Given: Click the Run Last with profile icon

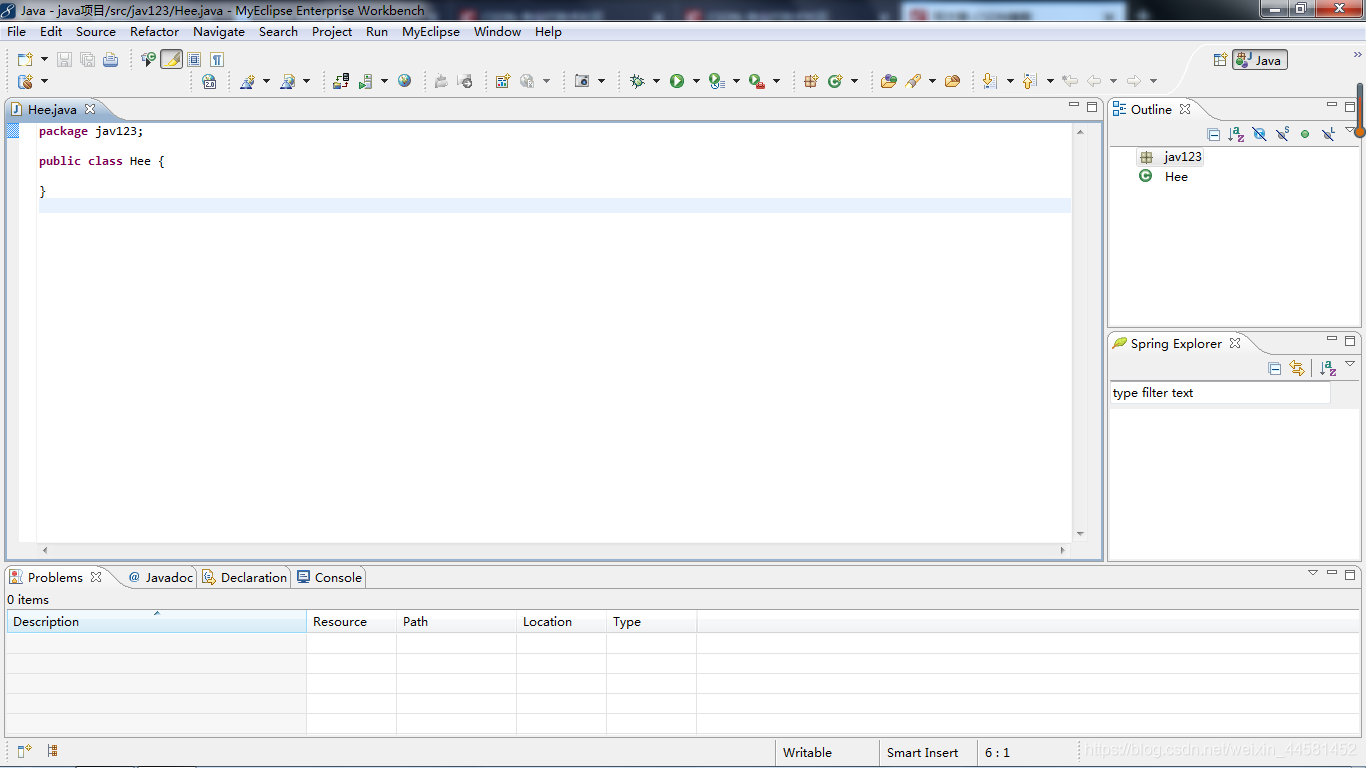Looking at the screenshot, I should pyautogui.click(x=717, y=81).
